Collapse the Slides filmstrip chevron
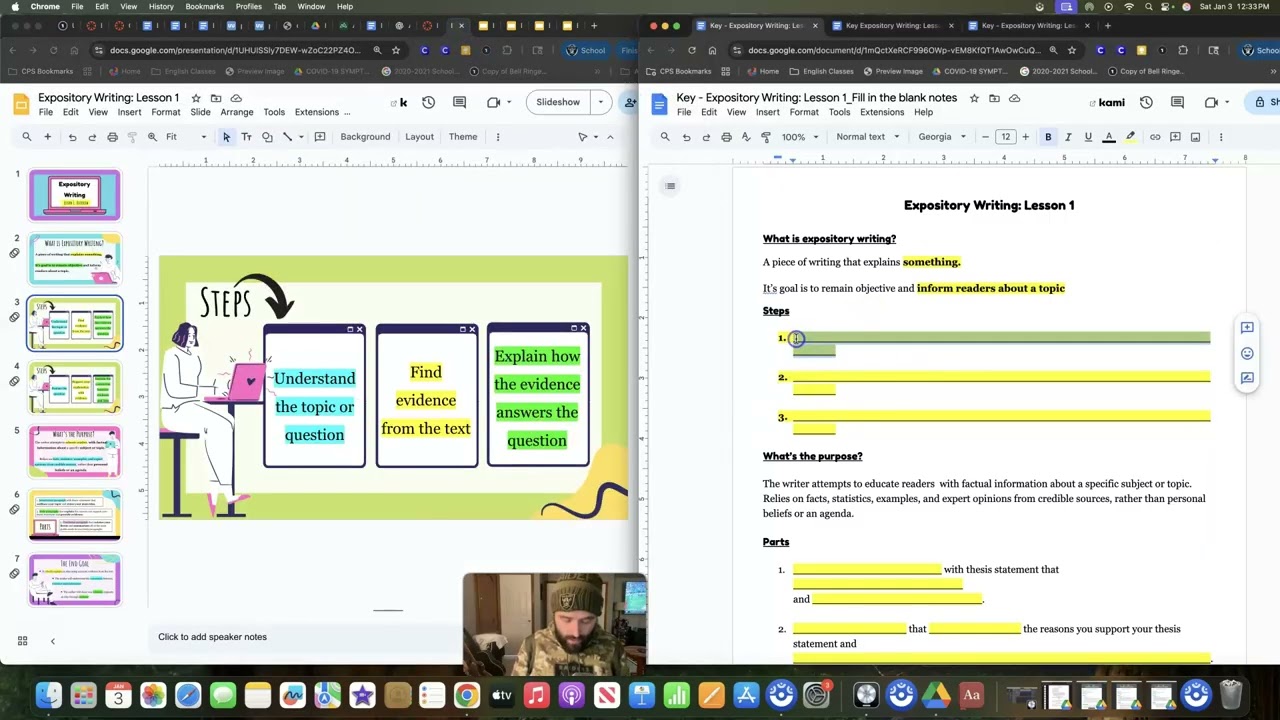Image resolution: width=1280 pixels, height=720 pixels. (52, 641)
